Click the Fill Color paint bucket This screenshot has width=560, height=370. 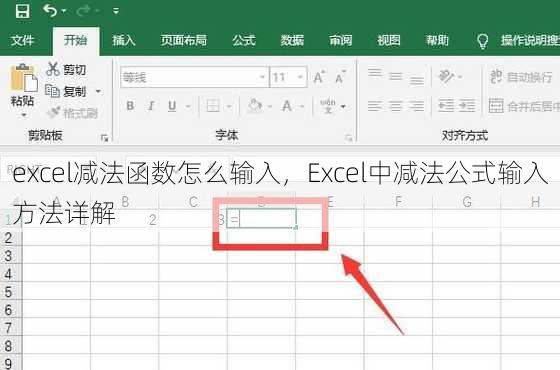[x=255, y=106]
